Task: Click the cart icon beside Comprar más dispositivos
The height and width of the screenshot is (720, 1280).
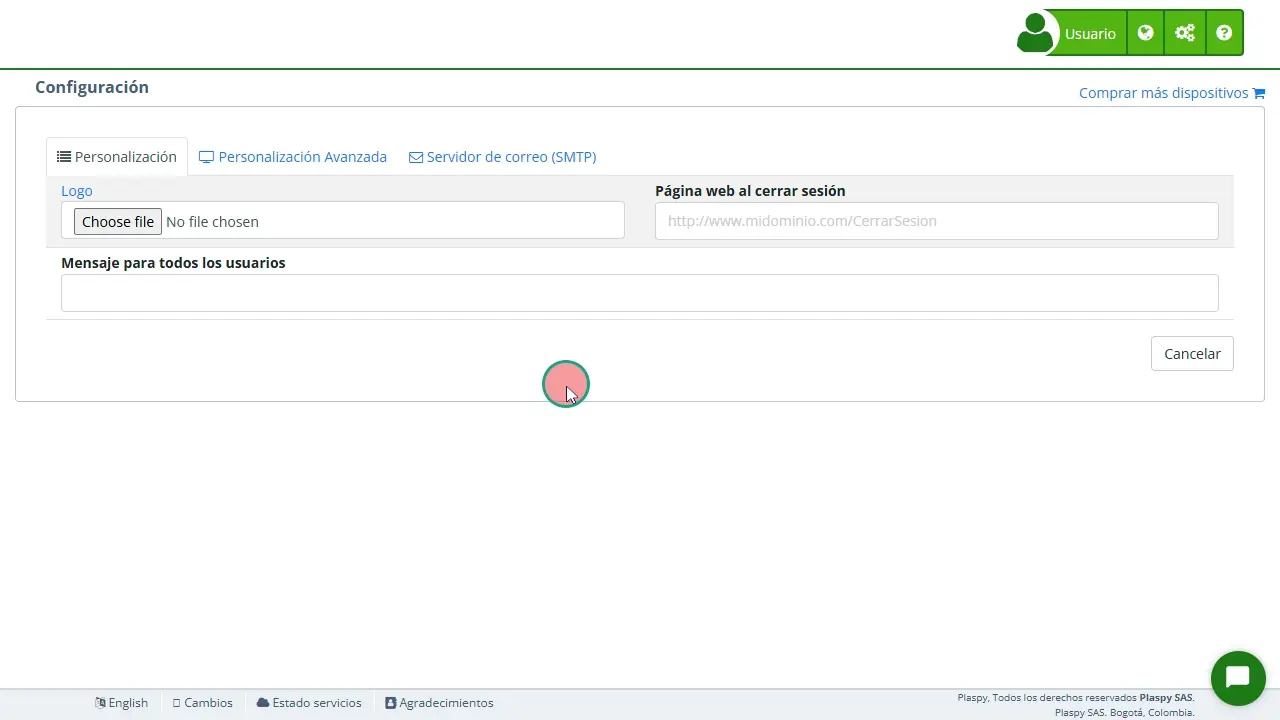Action: [1259, 92]
